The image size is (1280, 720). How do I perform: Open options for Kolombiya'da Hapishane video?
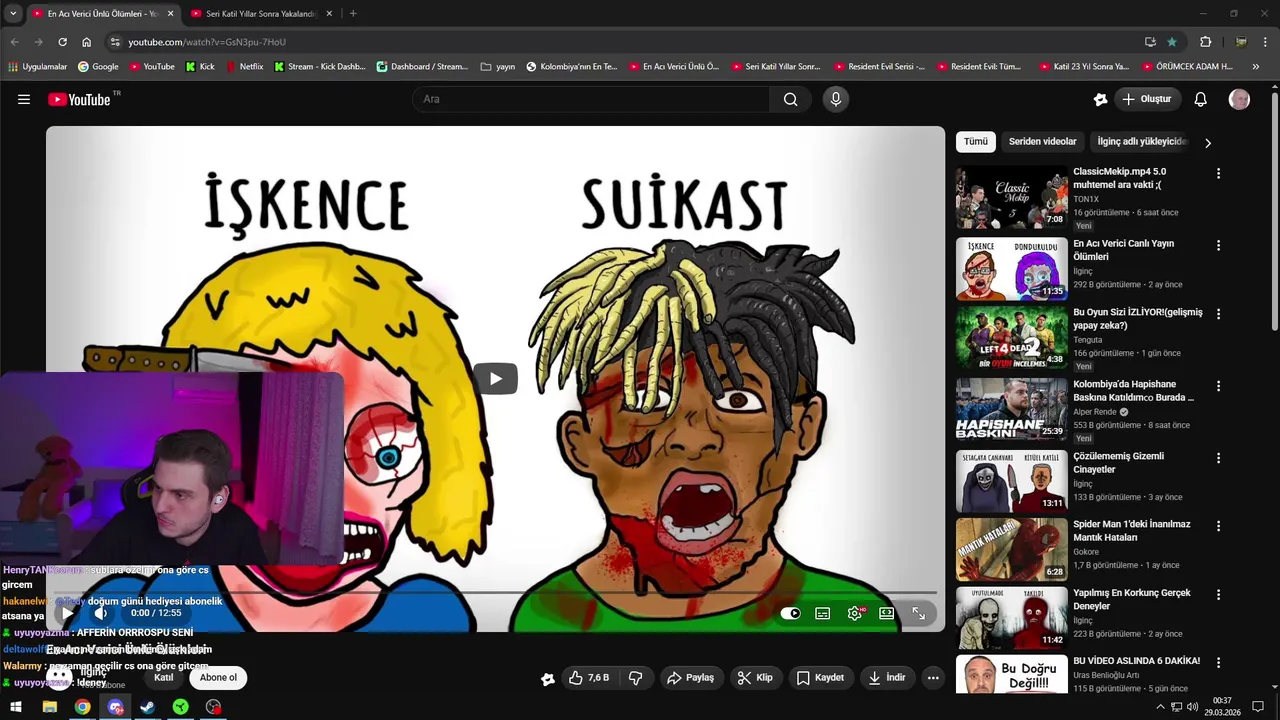coord(1218,386)
